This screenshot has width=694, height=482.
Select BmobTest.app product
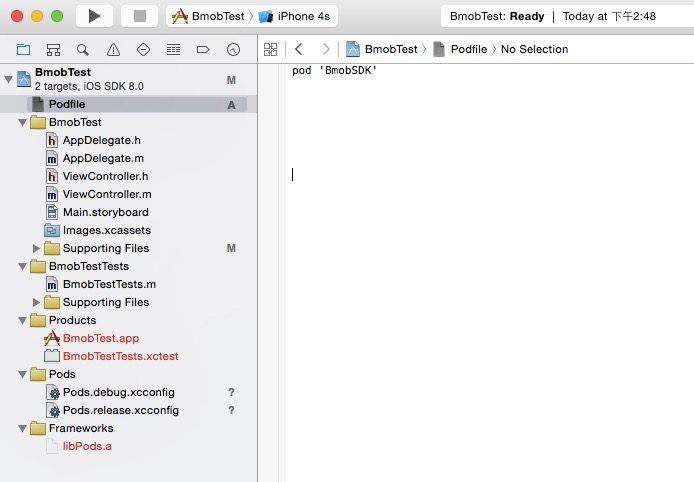point(92,338)
